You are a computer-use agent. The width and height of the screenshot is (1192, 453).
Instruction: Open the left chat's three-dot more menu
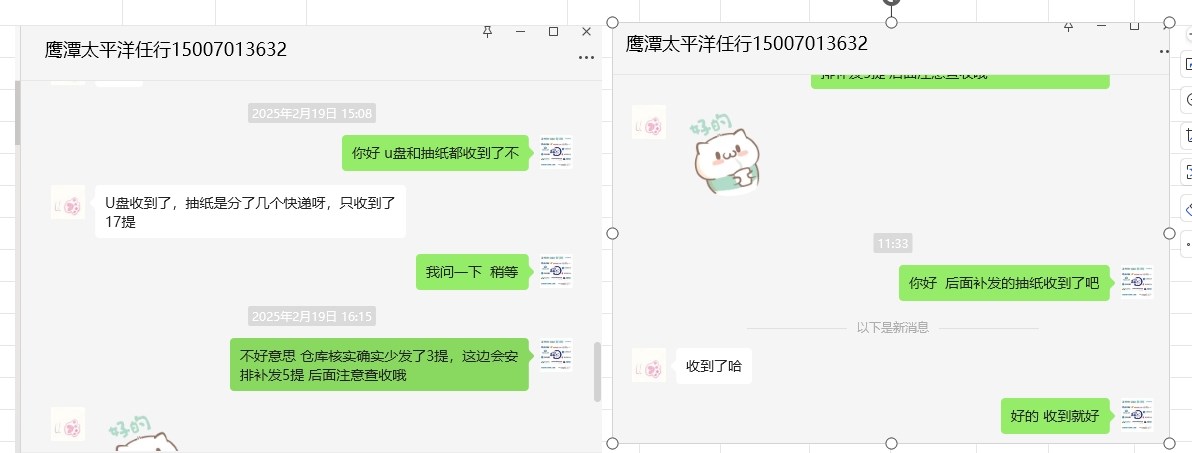(585, 58)
